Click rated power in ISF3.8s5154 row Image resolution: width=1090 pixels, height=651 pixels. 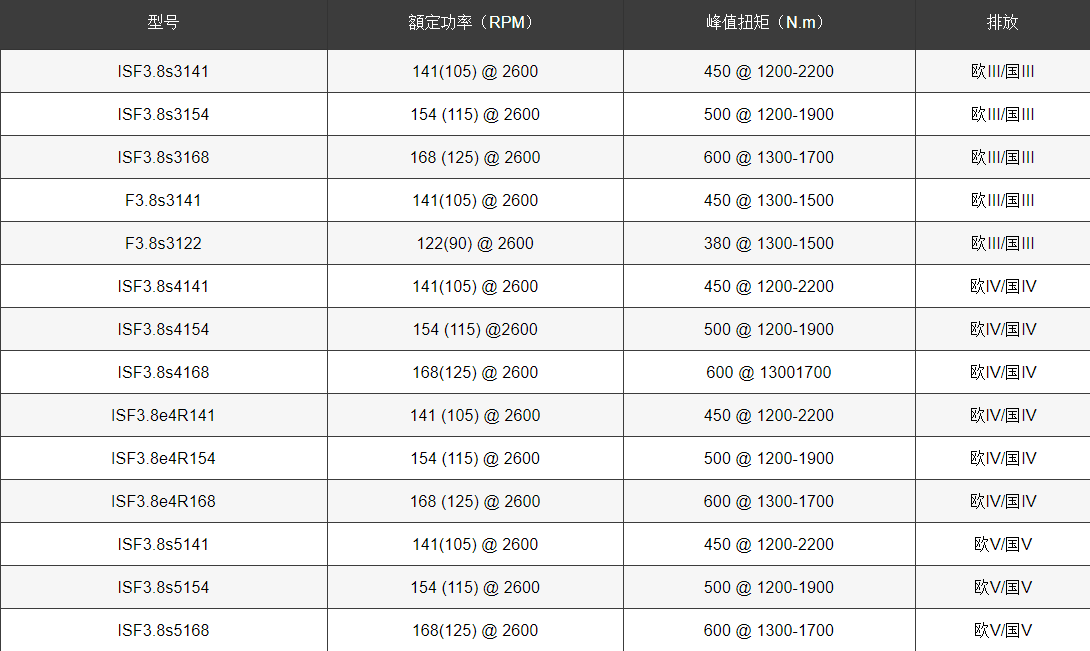(475, 588)
